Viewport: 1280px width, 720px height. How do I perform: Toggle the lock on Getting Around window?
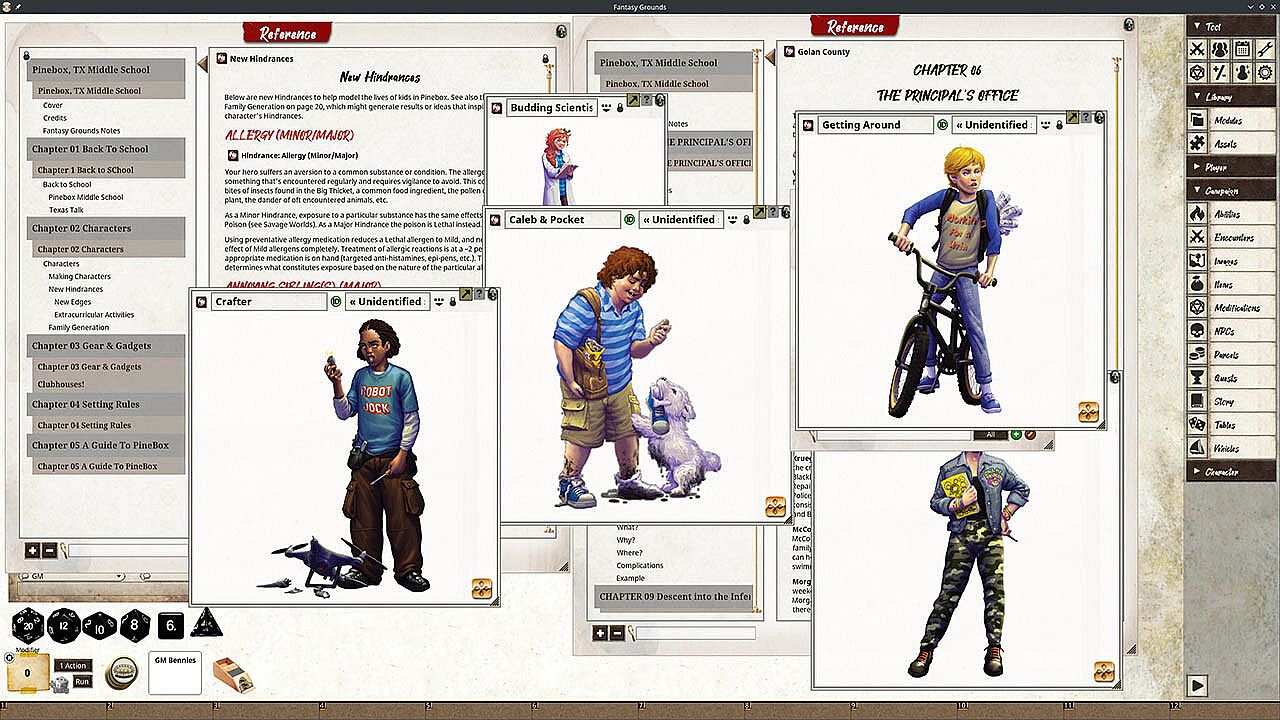point(1058,125)
